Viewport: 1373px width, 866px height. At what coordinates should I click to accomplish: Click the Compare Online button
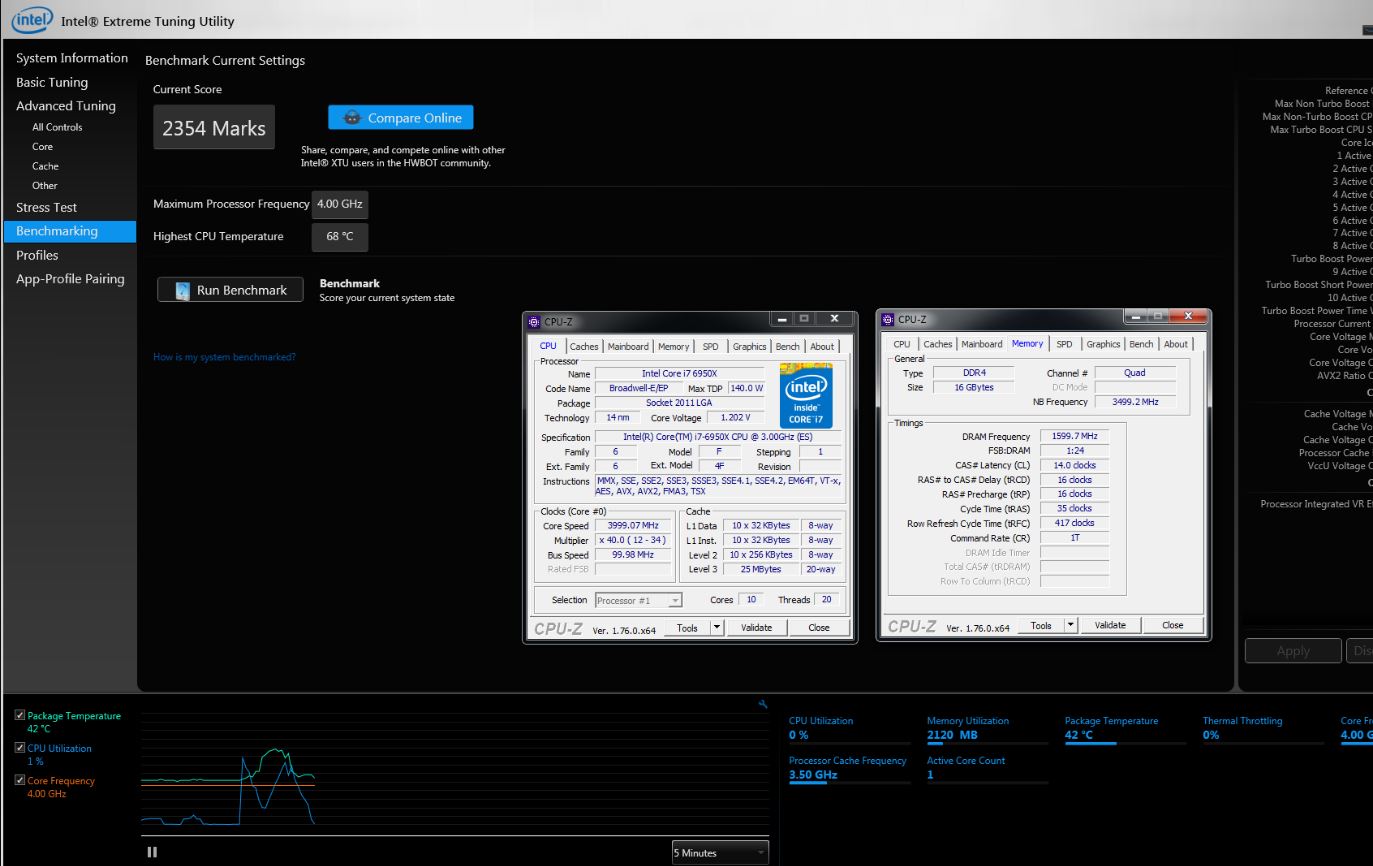(400, 118)
